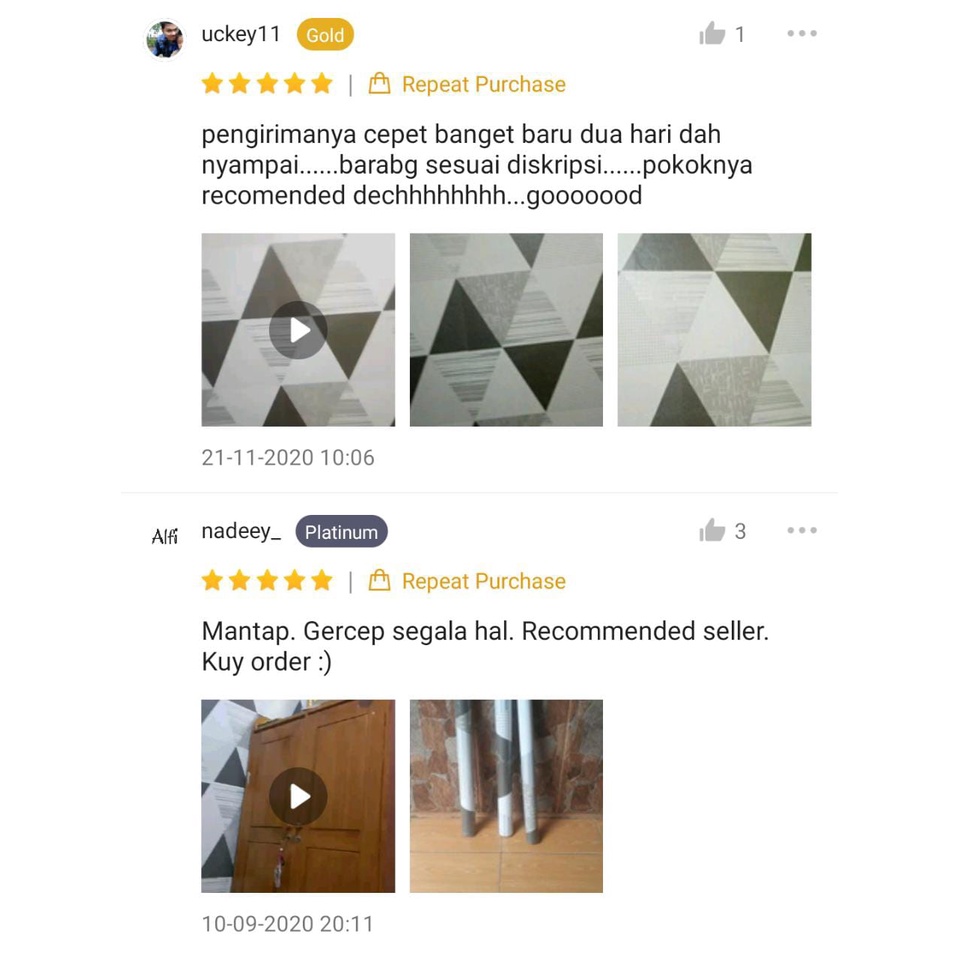Click nadeey_'s Repeat Purchase label

tap(484, 581)
